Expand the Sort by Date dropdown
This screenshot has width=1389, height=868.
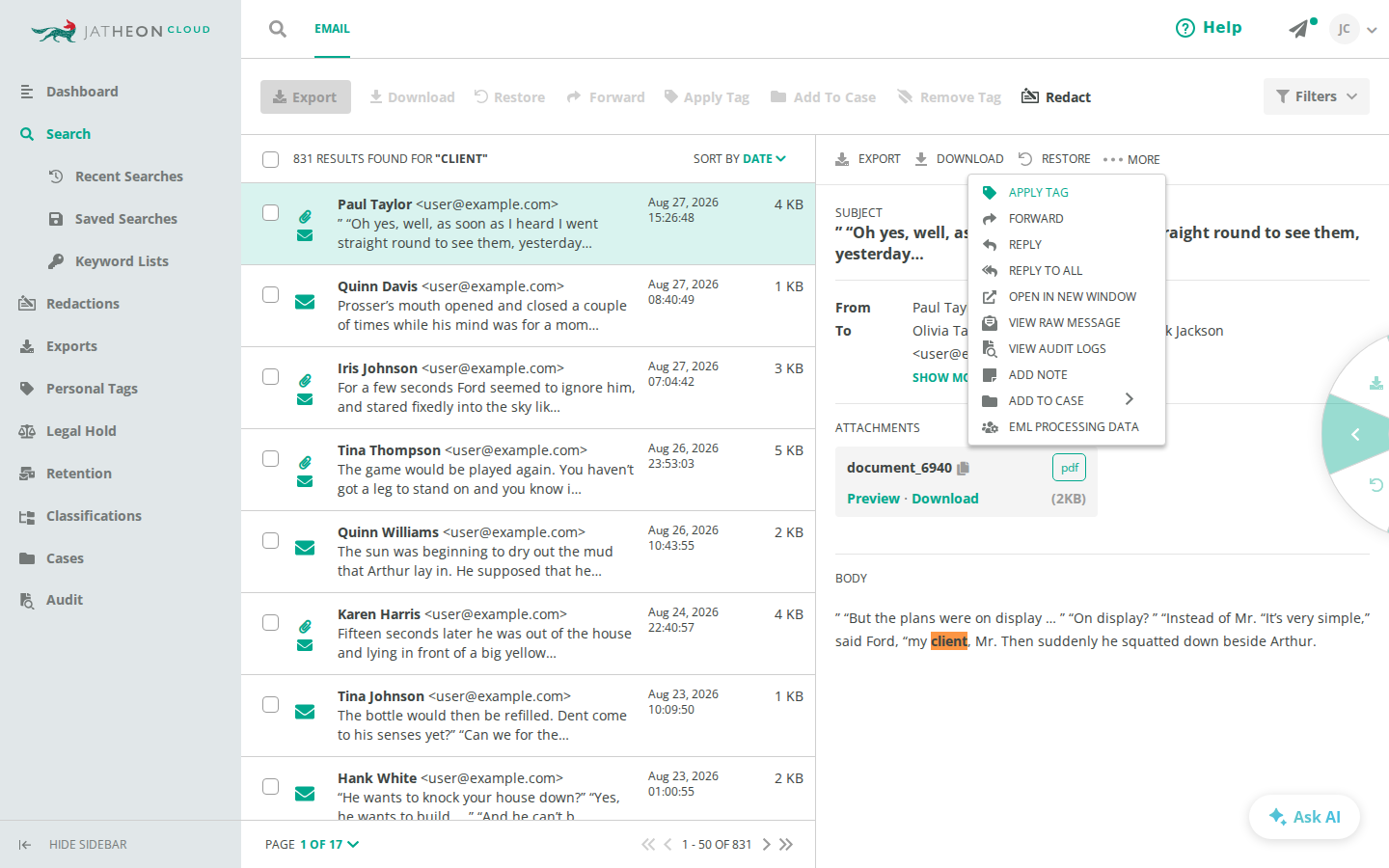click(740, 159)
